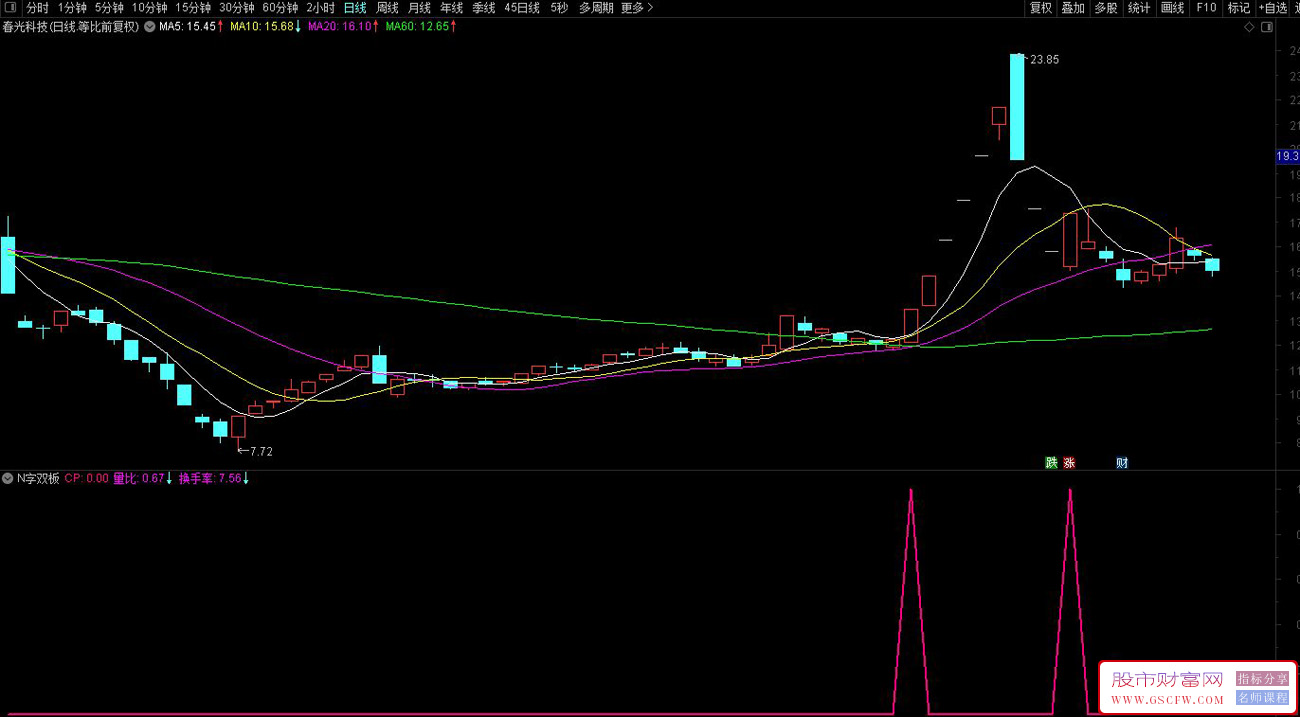Select the 60分钟 period
The height and width of the screenshot is (717, 1300).
tap(281, 8)
